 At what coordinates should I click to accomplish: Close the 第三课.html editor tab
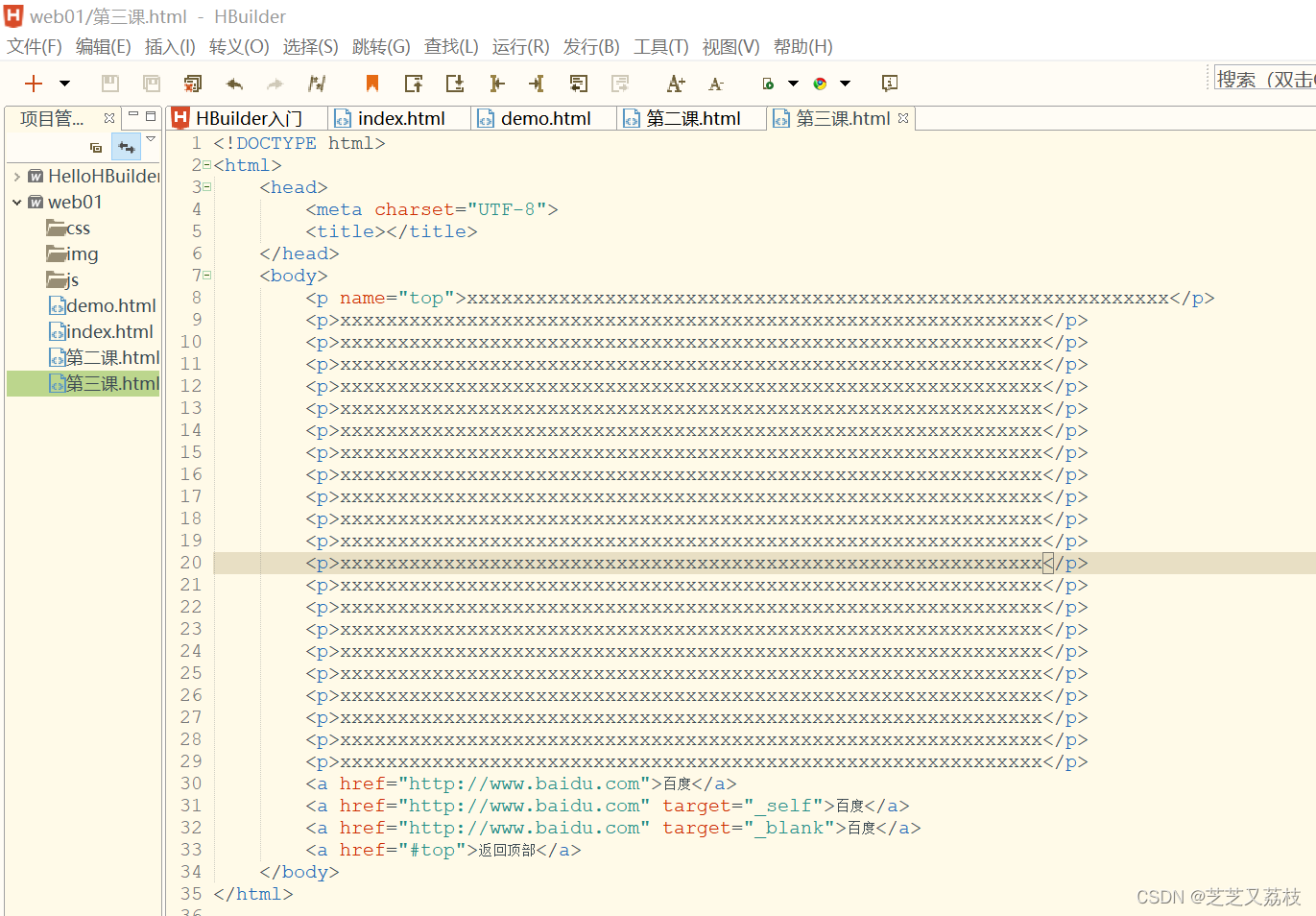coord(903,118)
